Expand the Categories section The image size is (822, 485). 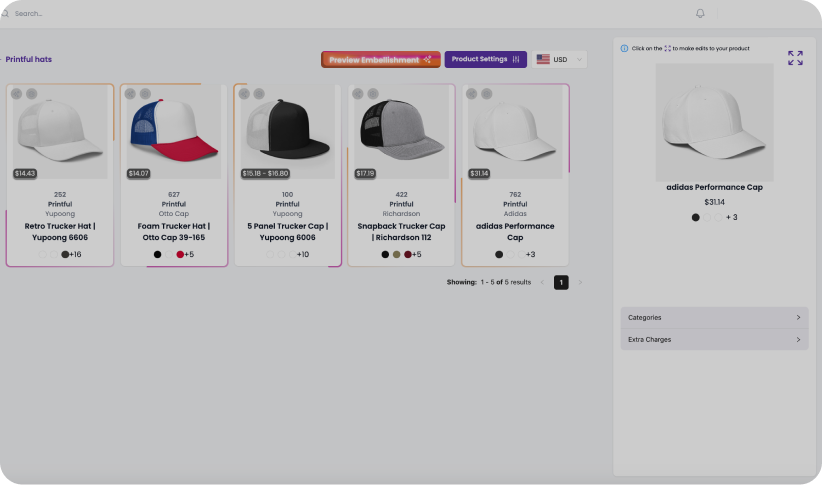(x=714, y=318)
